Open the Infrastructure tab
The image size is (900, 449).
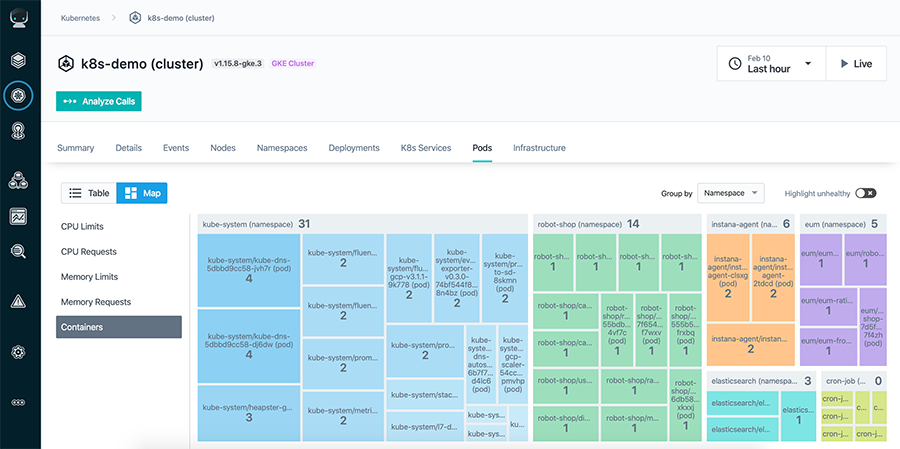pos(540,148)
